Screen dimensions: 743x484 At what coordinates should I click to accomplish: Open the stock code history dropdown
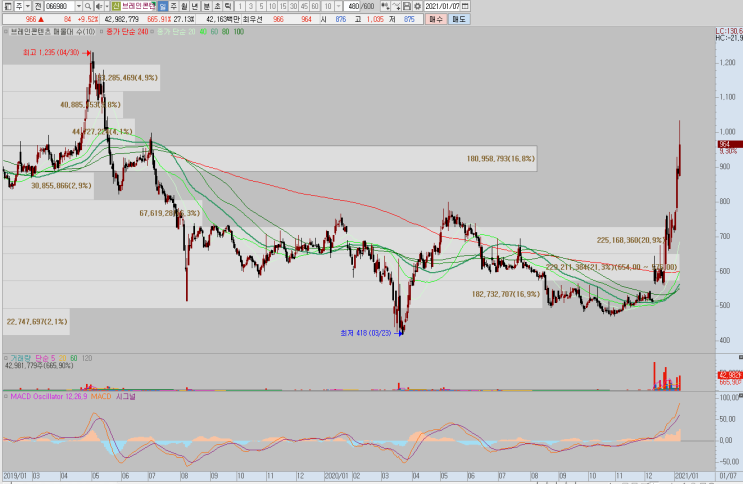tap(79, 6)
